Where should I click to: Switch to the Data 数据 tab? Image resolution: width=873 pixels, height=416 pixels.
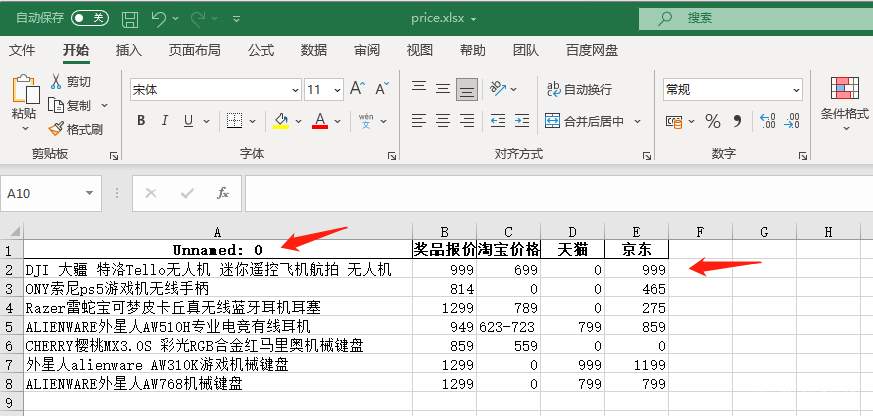coord(314,50)
